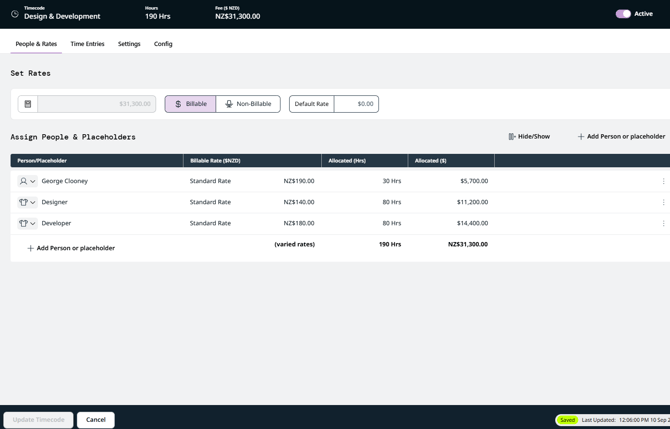Click the Cancel button
The width and height of the screenshot is (670, 429).
(96, 420)
